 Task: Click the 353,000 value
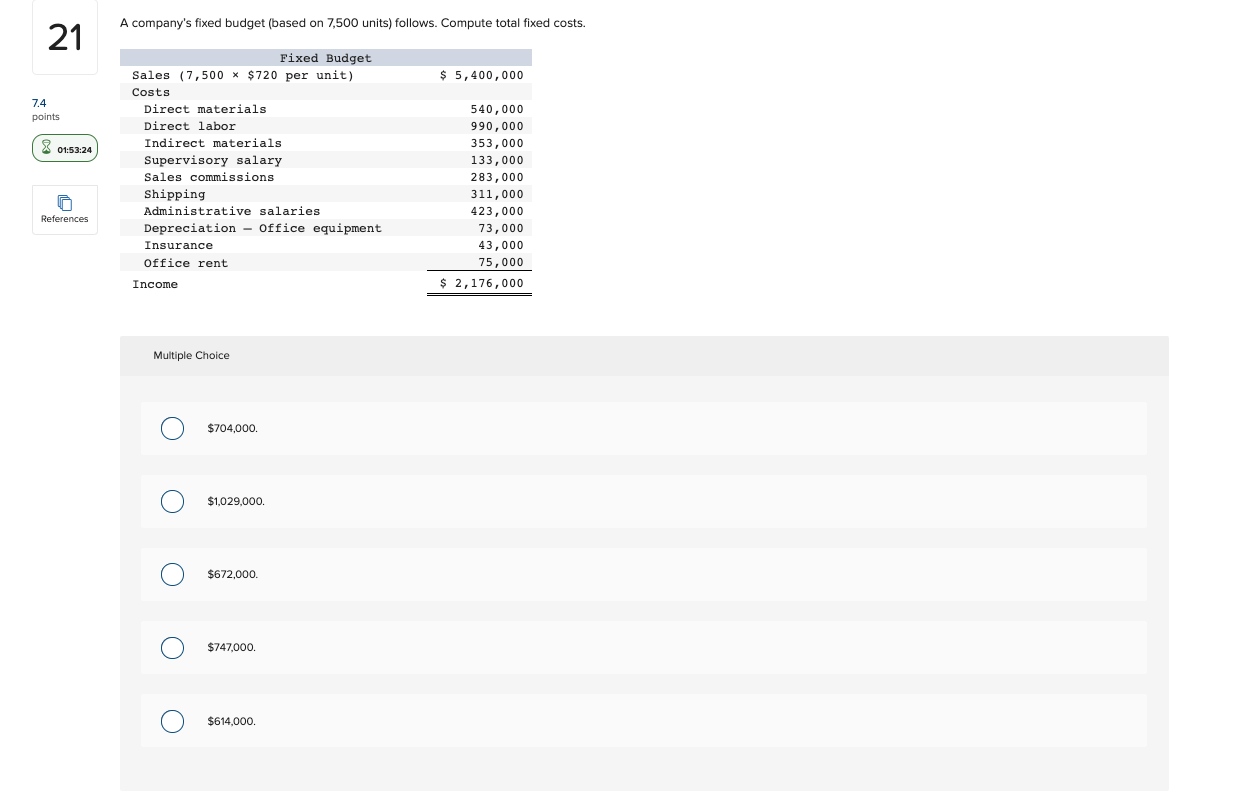pos(497,143)
